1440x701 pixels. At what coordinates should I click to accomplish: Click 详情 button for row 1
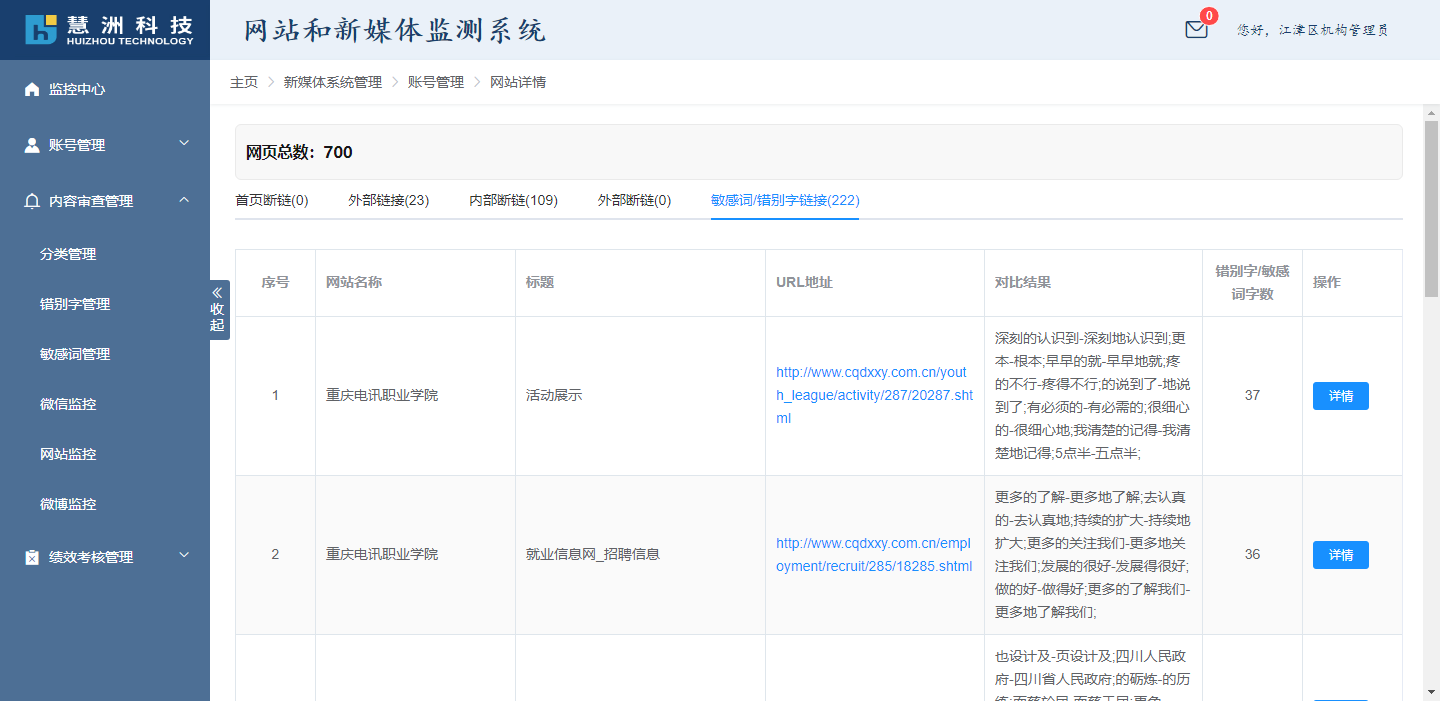point(1340,396)
